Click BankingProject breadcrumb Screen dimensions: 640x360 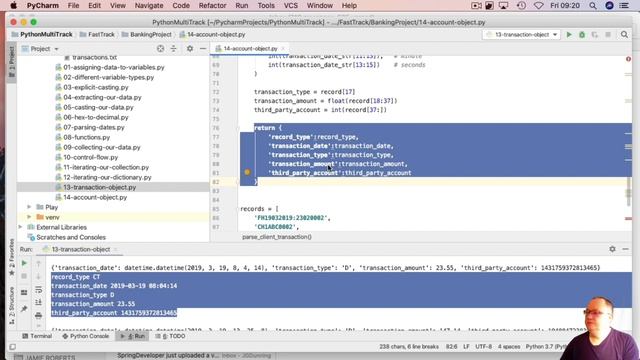(x=147, y=35)
